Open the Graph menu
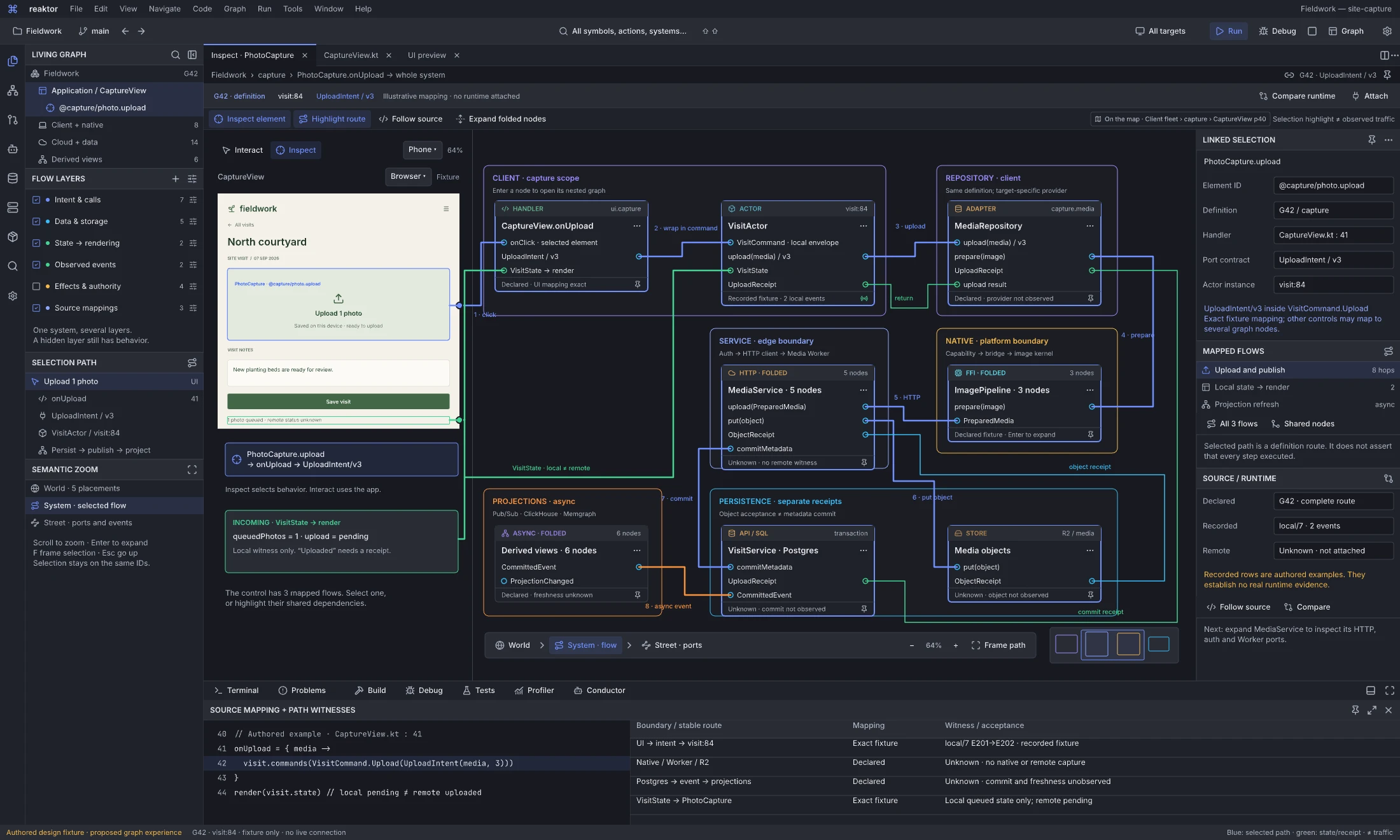This screenshot has width=1400, height=840. coord(235,9)
